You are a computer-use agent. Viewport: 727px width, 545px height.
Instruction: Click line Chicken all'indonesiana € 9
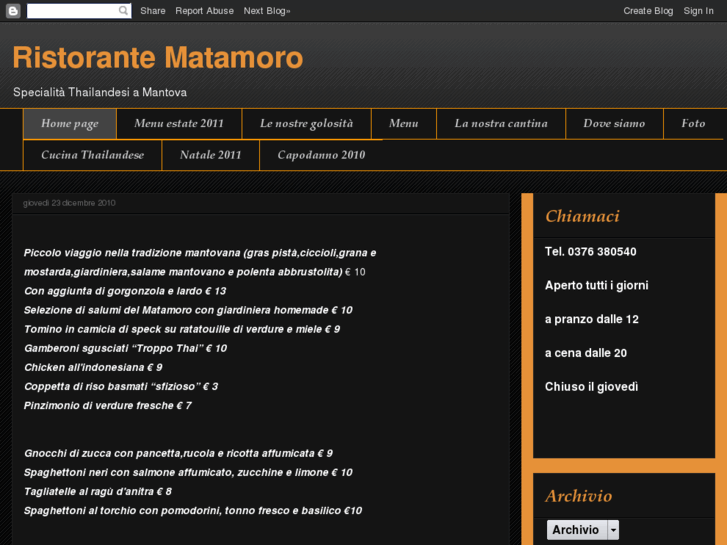[93, 367]
